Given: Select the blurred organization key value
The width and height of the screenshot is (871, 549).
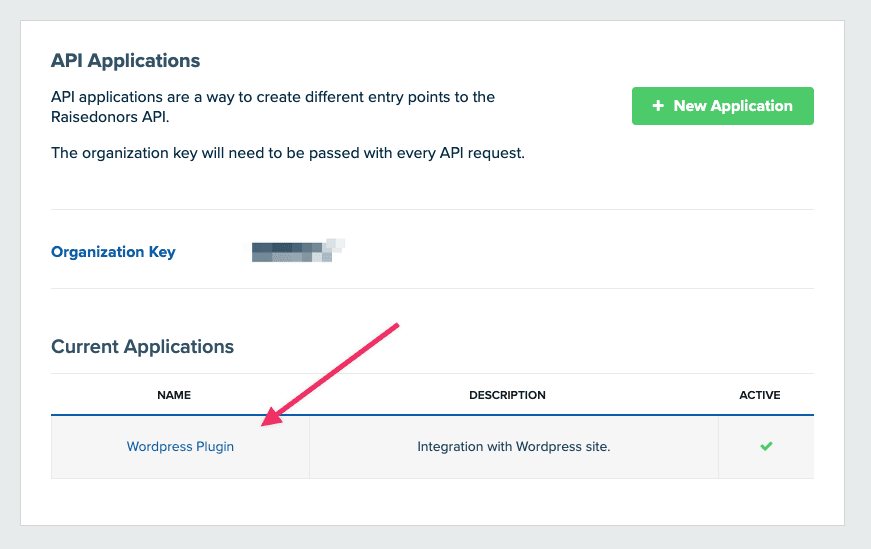Looking at the screenshot, I should [x=298, y=250].
